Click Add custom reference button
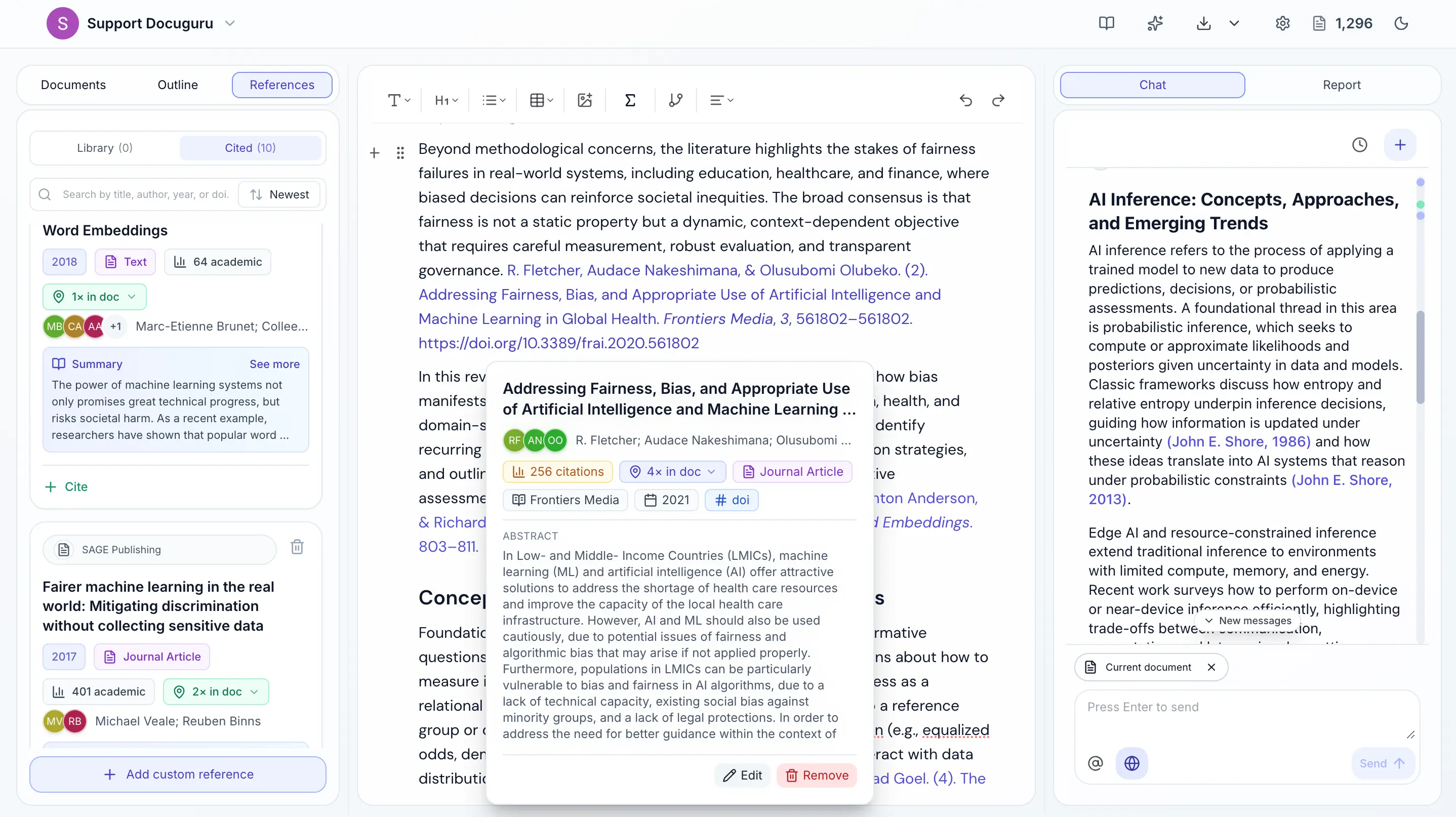 [x=178, y=774]
